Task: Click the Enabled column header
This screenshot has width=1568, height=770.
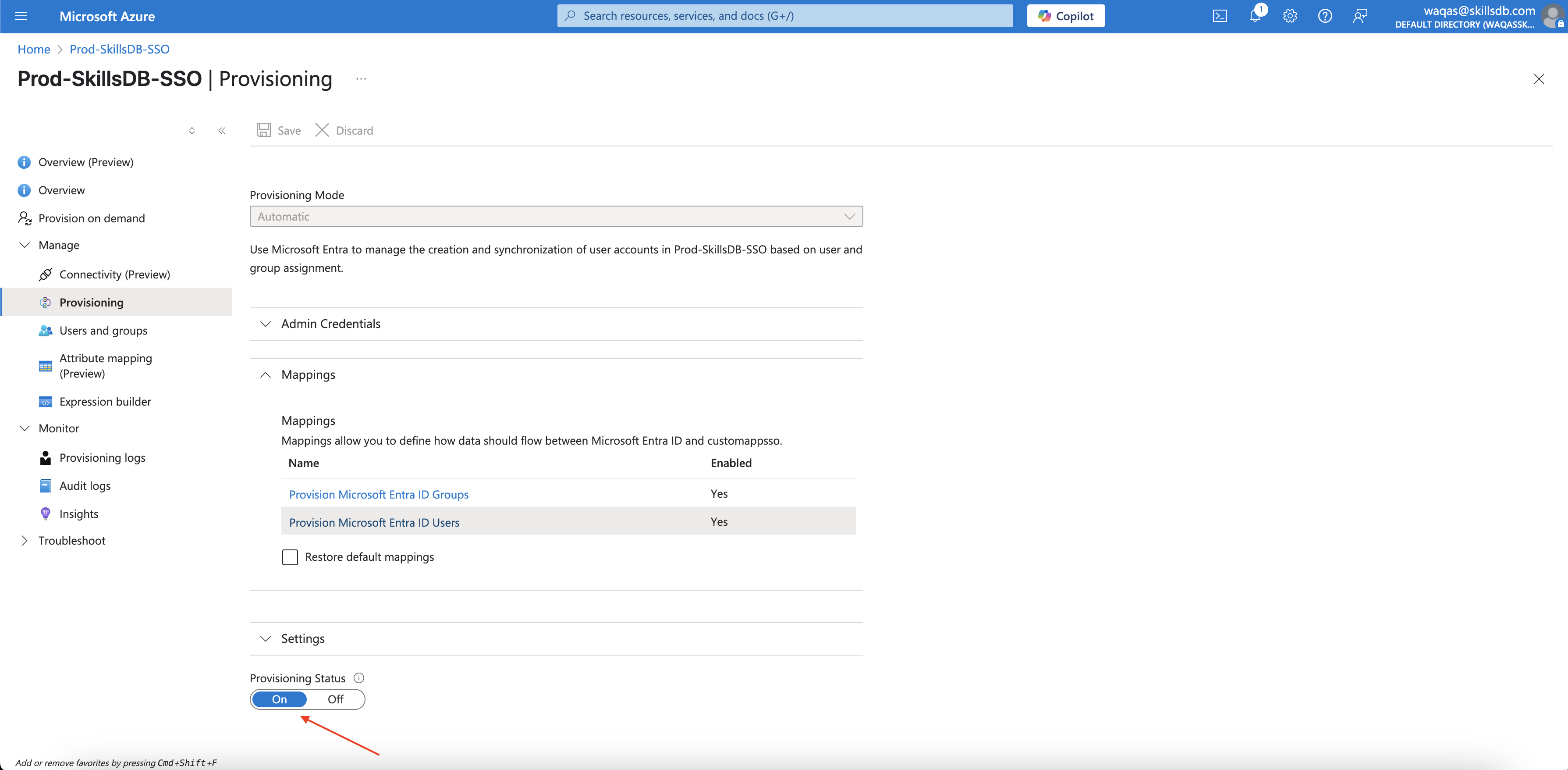Action: [731, 463]
